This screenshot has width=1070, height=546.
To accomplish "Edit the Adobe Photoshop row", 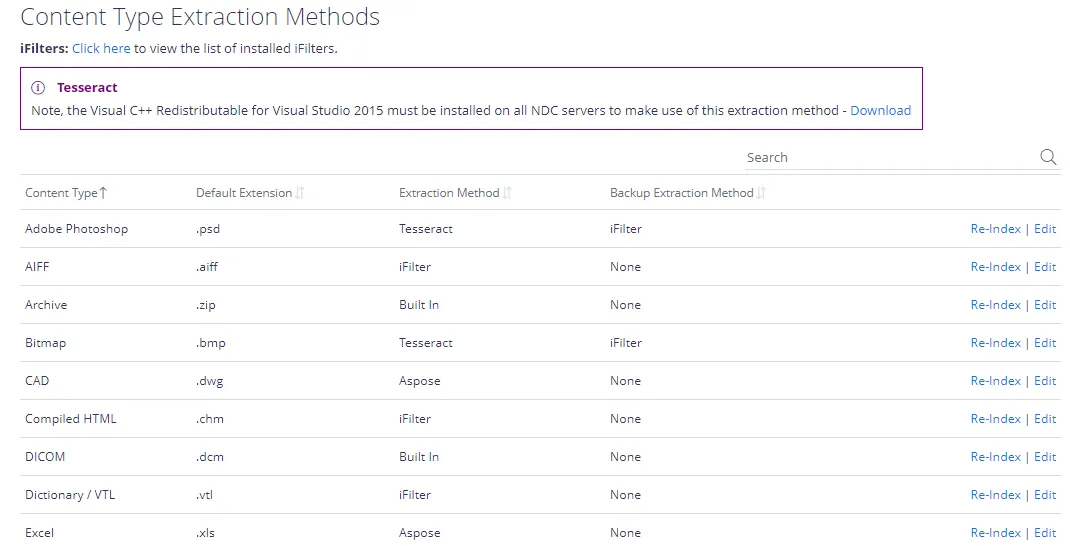I will click(1045, 229).
